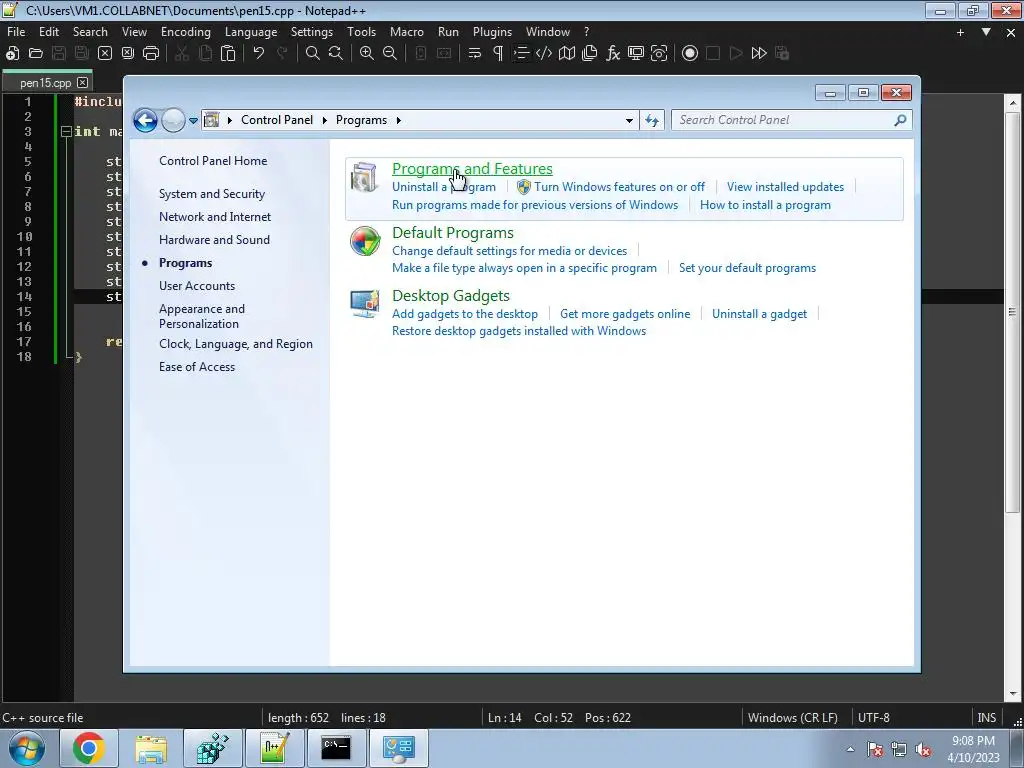Click the Close All files toolbar icon

[x=128, y=54]
